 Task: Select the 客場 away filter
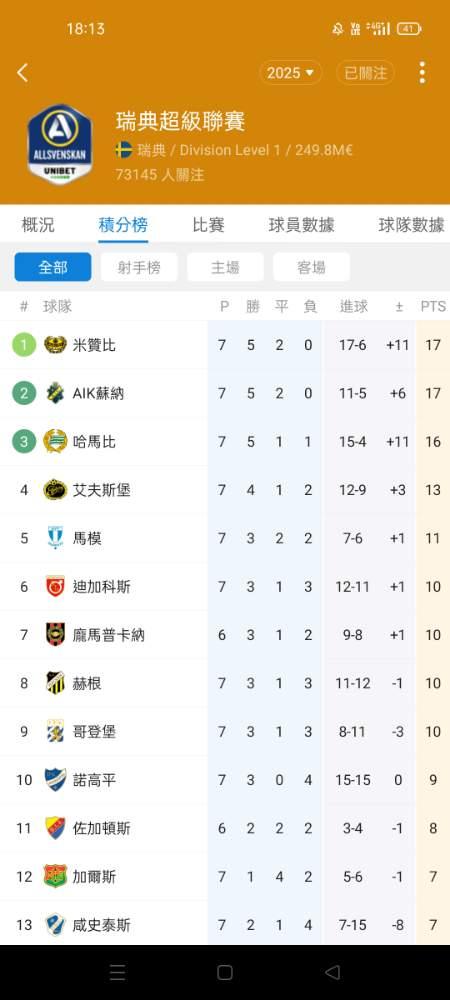[x=311, y=267]
